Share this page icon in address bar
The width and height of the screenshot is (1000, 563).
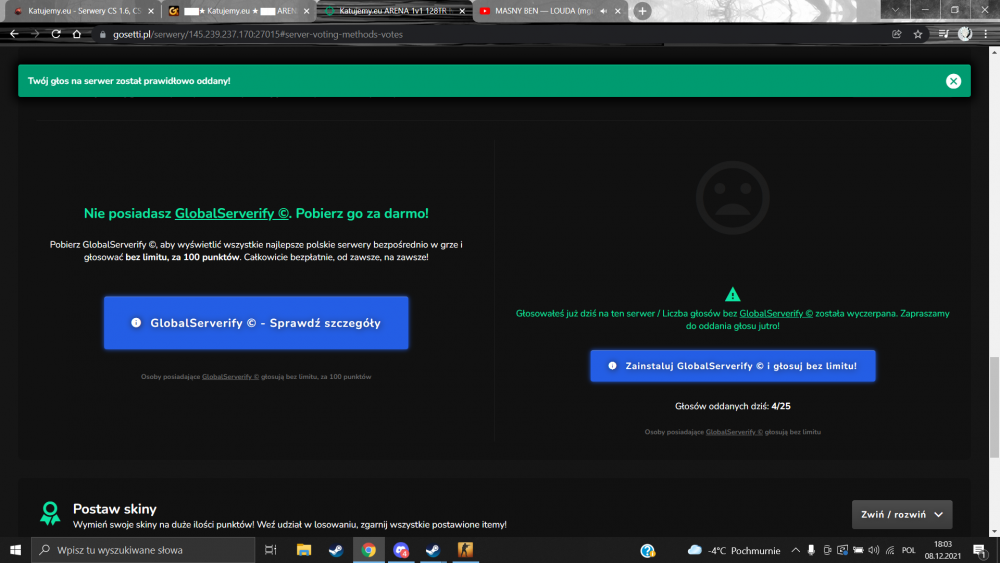point(897,34)
